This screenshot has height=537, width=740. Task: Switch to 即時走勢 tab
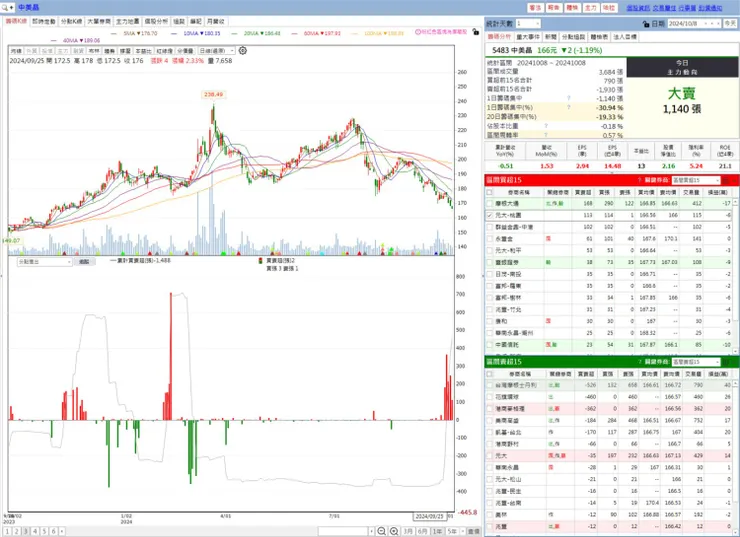[x=44, y=21]
